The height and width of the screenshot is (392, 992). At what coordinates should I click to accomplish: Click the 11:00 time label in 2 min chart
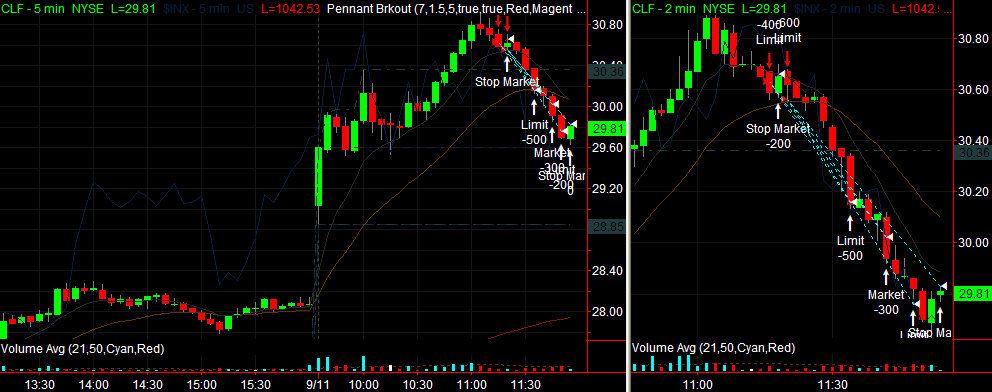(697, 384)
